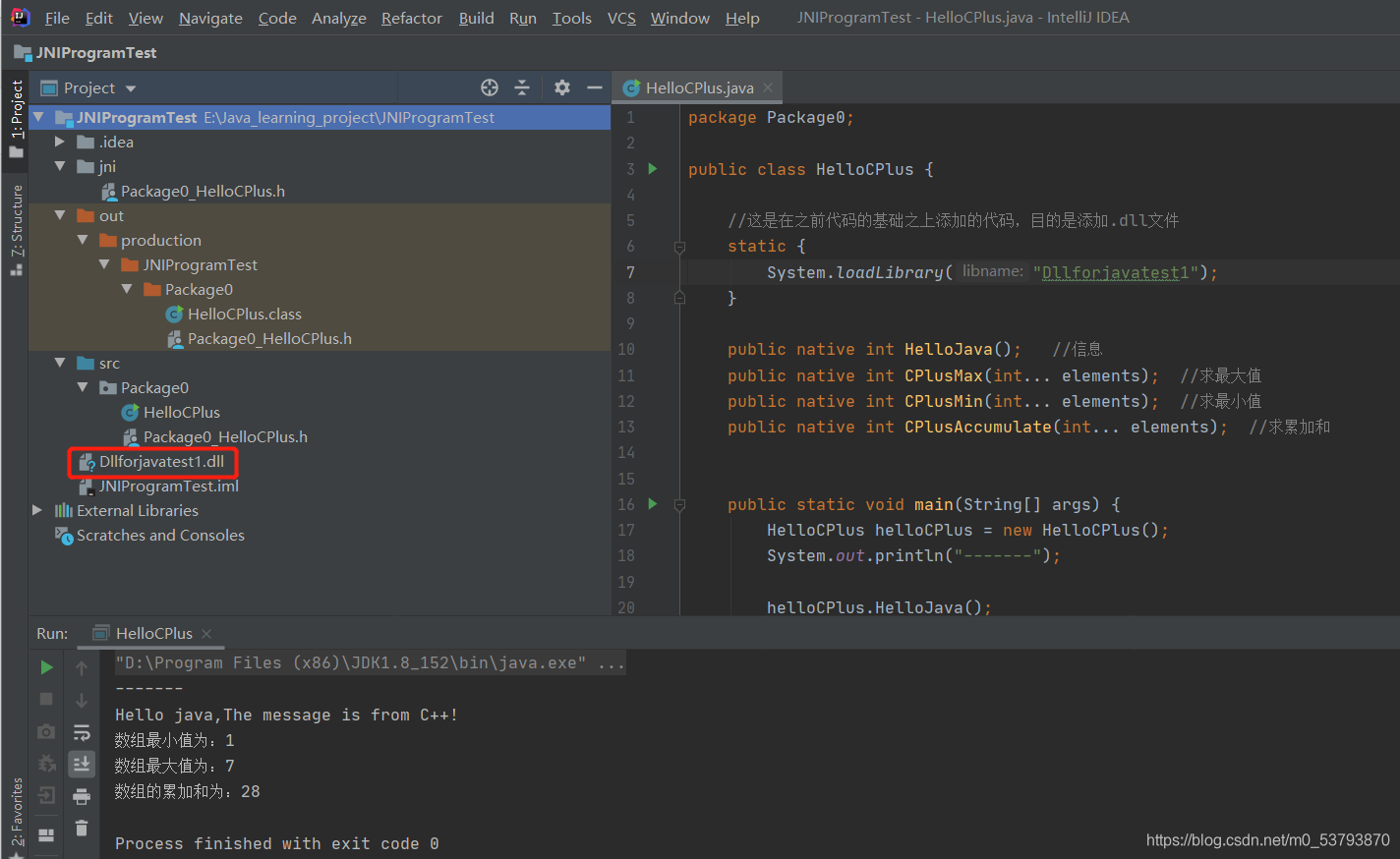Select HelloCPlus class under src Package0
The image size is (1400, 859).
point(181,412)
